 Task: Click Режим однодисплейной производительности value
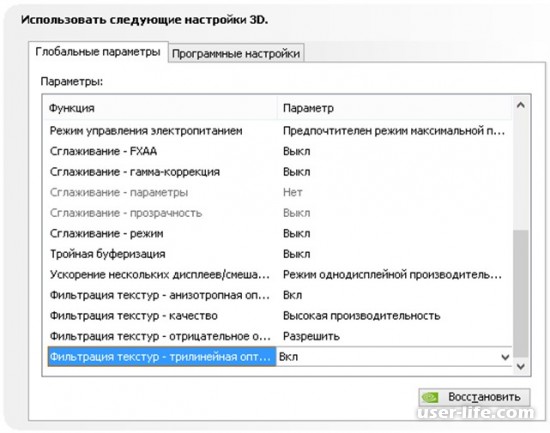click(392, 274)
